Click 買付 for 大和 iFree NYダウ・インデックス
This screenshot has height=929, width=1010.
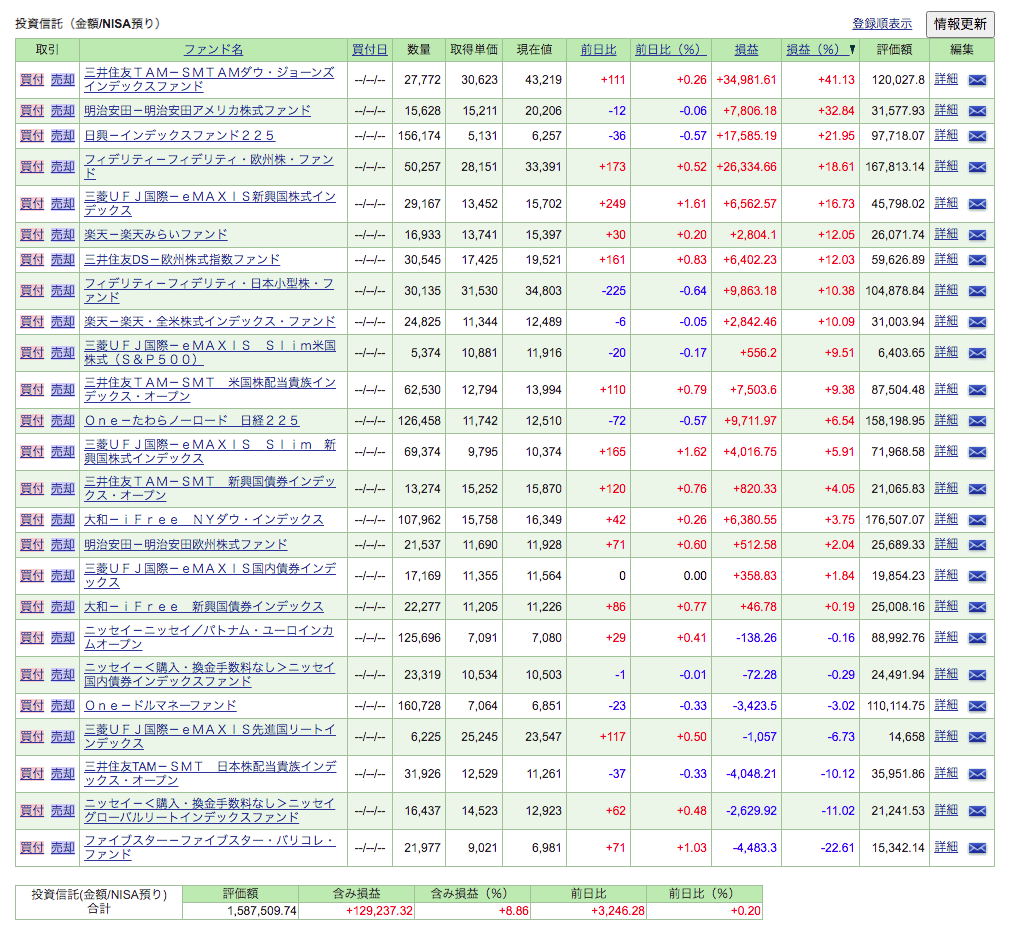pos(32,520)
